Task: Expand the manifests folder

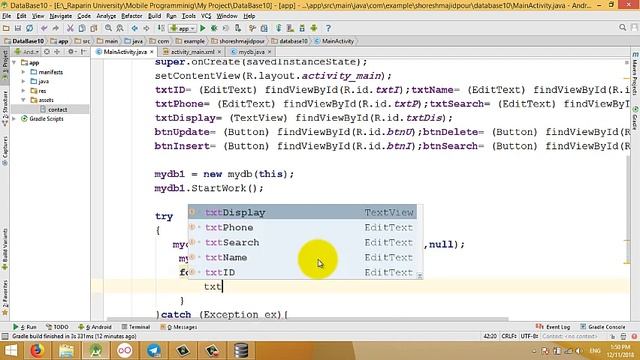Action: point(23,72)
